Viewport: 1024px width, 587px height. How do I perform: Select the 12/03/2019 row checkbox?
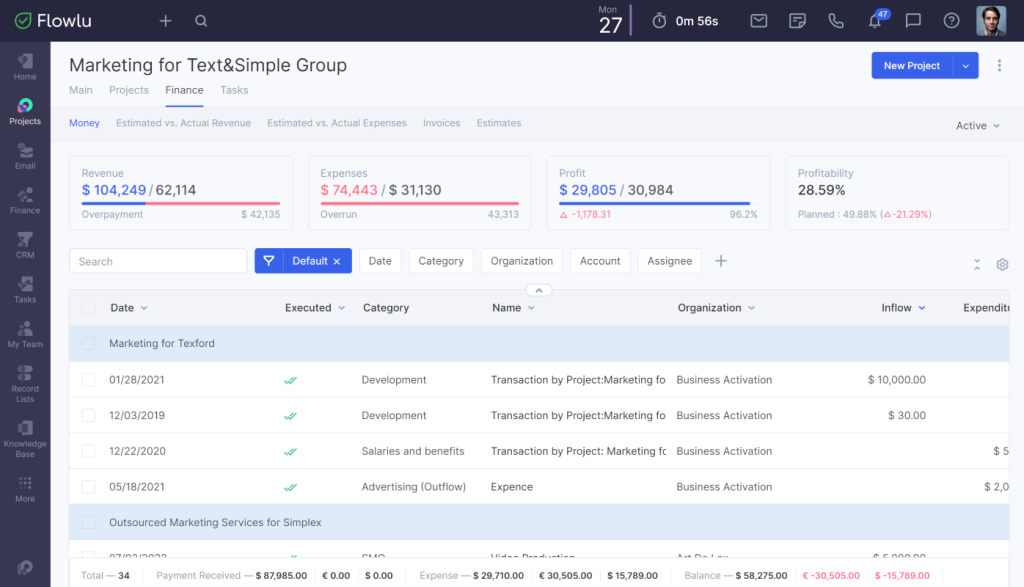(88, 415)
